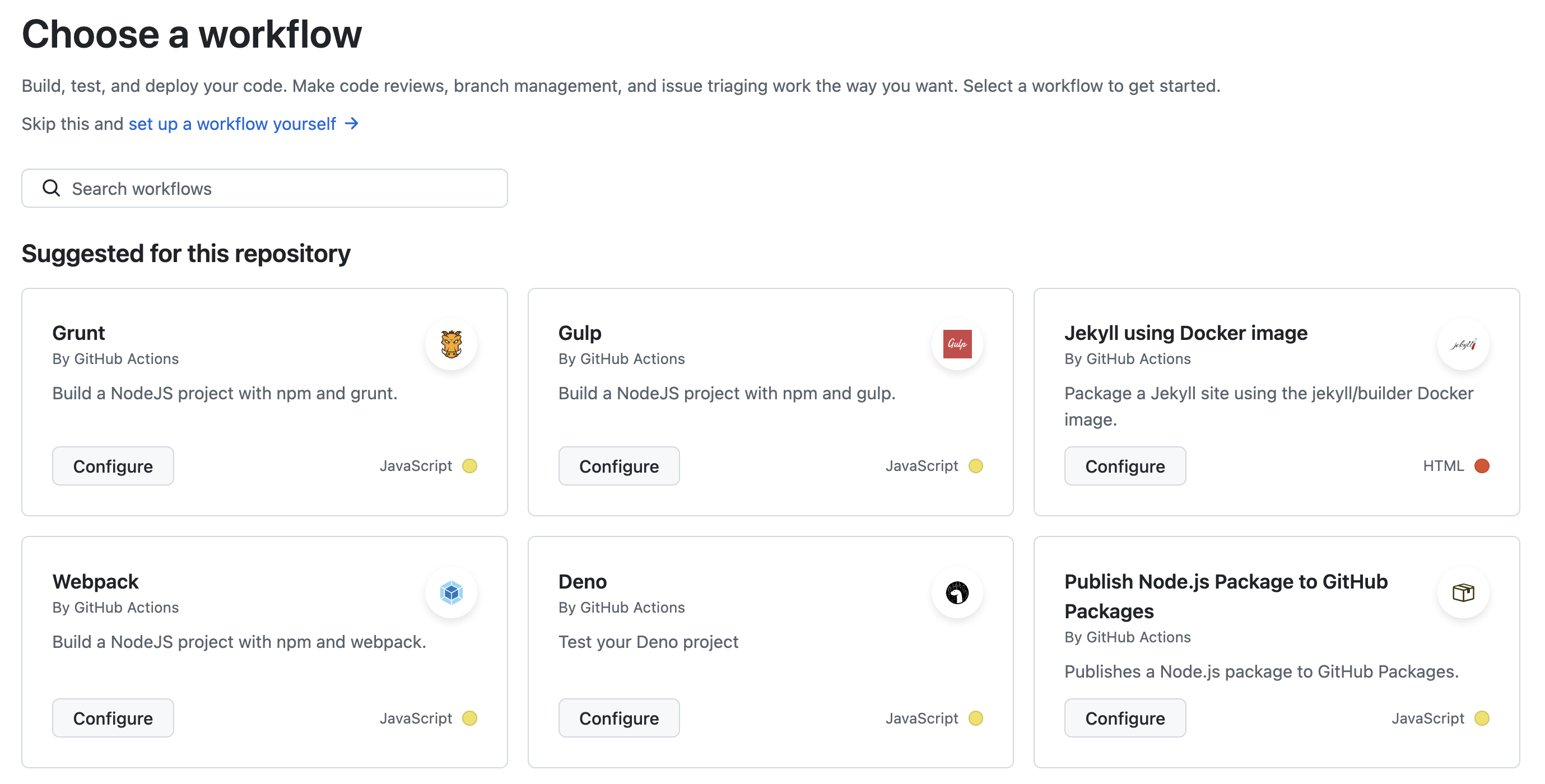Click the Webpack card title
1545x784 pixels.
pyautogui.click(x=95, y=581)
